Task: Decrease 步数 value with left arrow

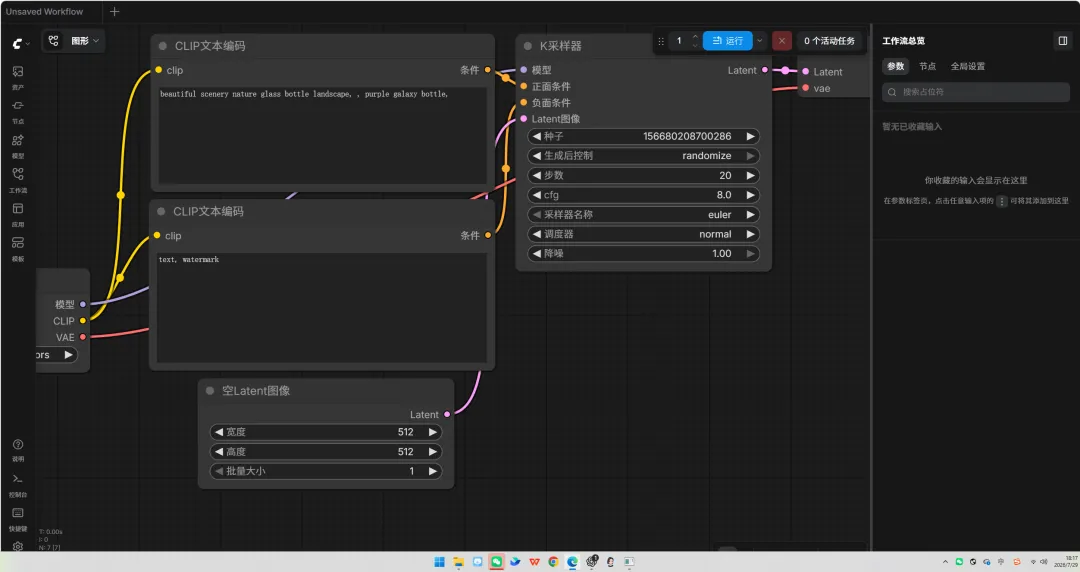Action: pos(537,175)
